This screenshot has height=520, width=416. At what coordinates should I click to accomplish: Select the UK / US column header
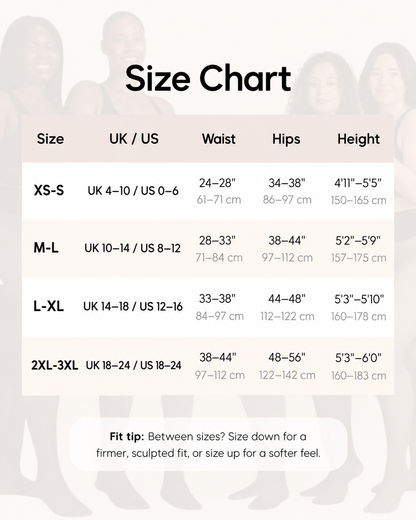134,139
